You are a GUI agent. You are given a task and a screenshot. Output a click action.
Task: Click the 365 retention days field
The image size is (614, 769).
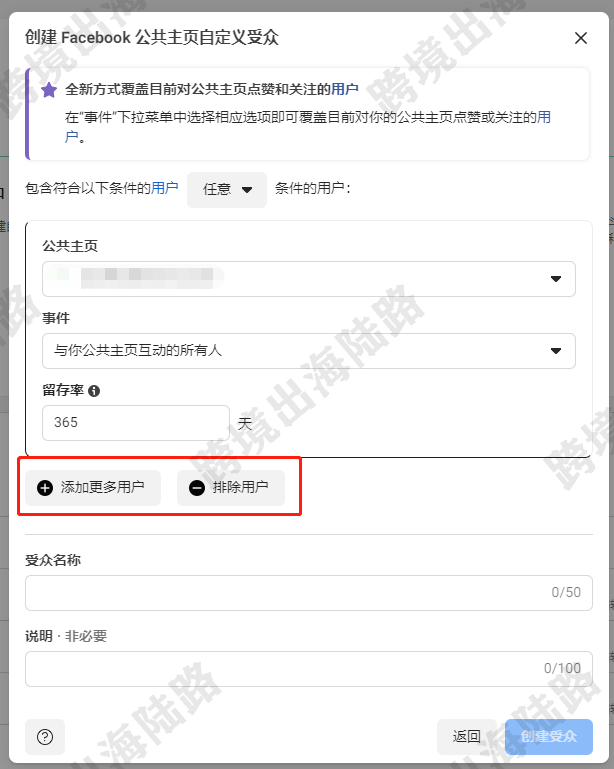[x=136, y=423]
